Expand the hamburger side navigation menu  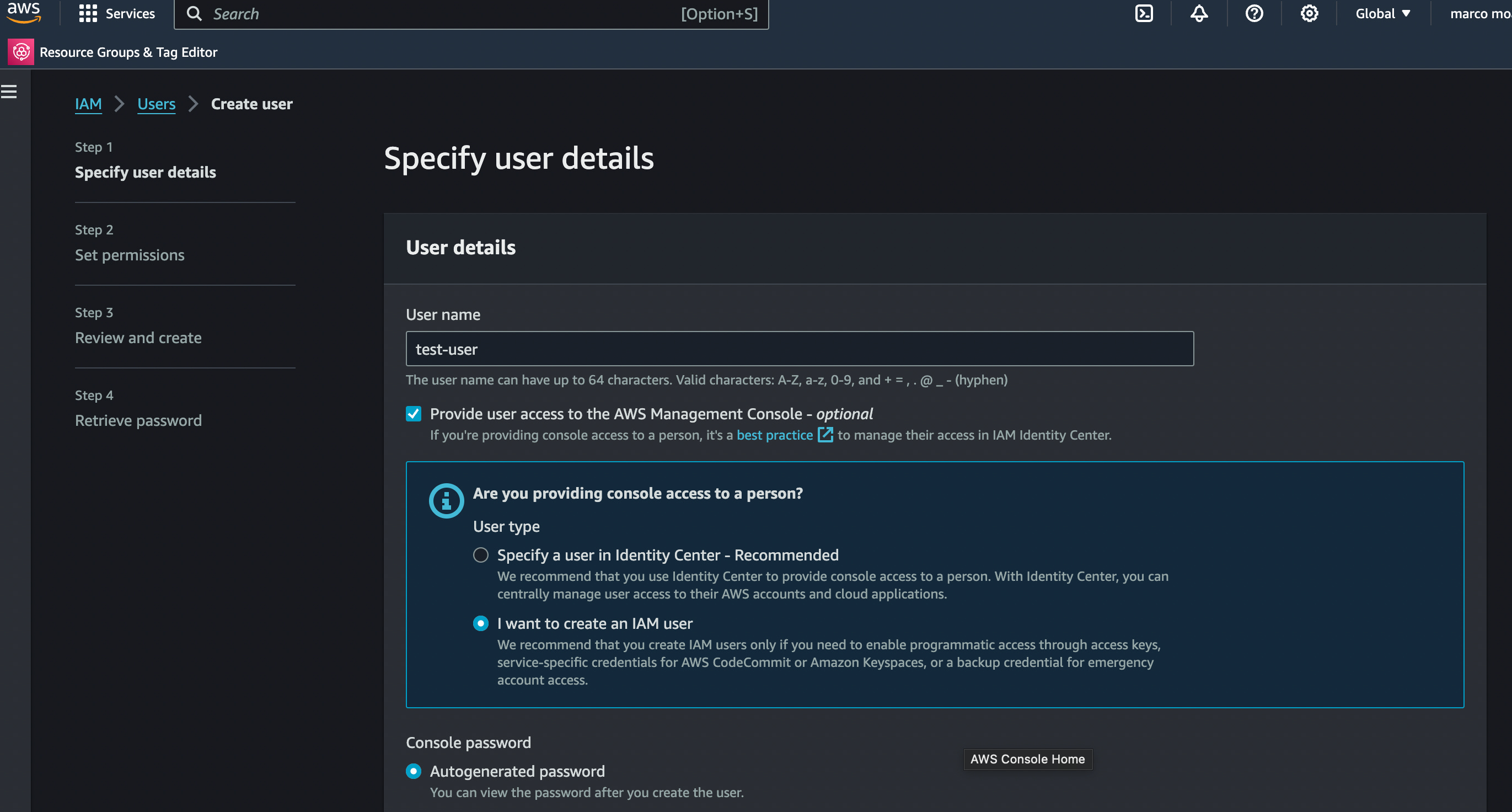(9, 92)
